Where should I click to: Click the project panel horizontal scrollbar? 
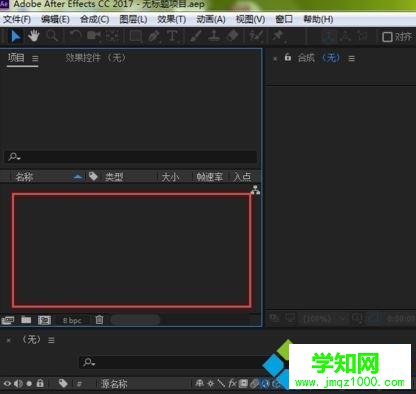coord(135,320)
